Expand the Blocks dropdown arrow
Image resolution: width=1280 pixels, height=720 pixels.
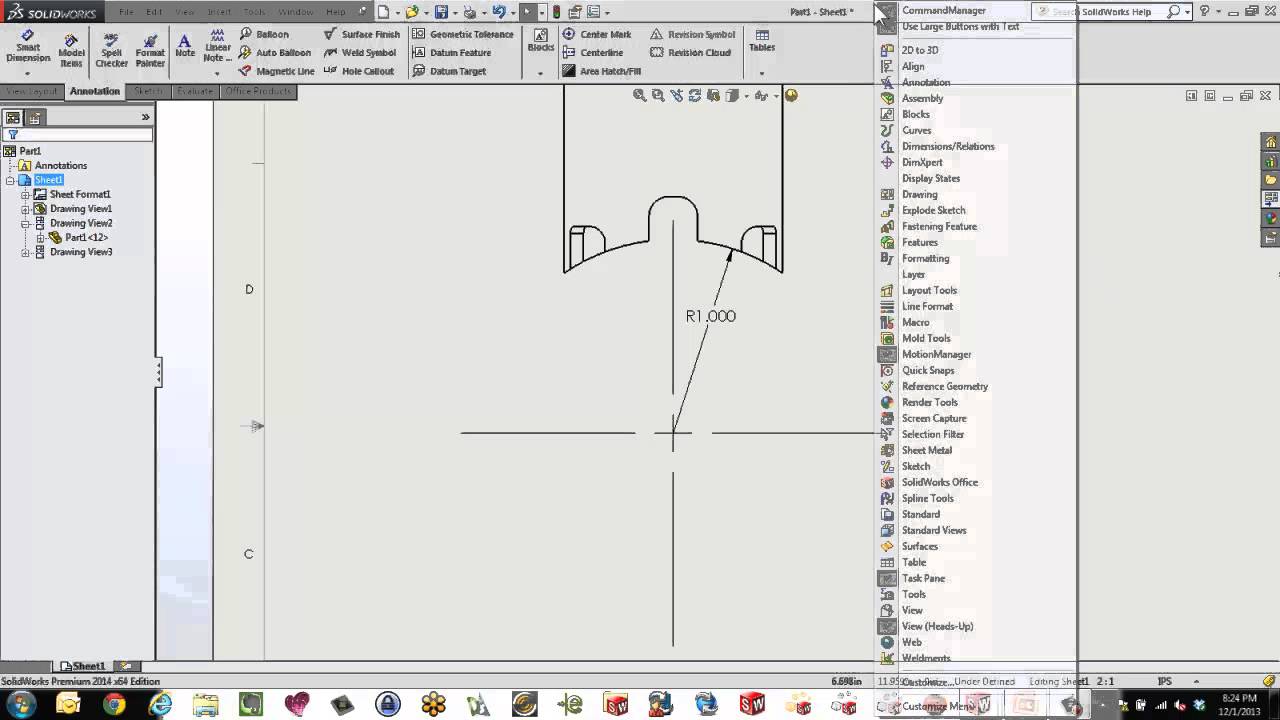point(540,73)
